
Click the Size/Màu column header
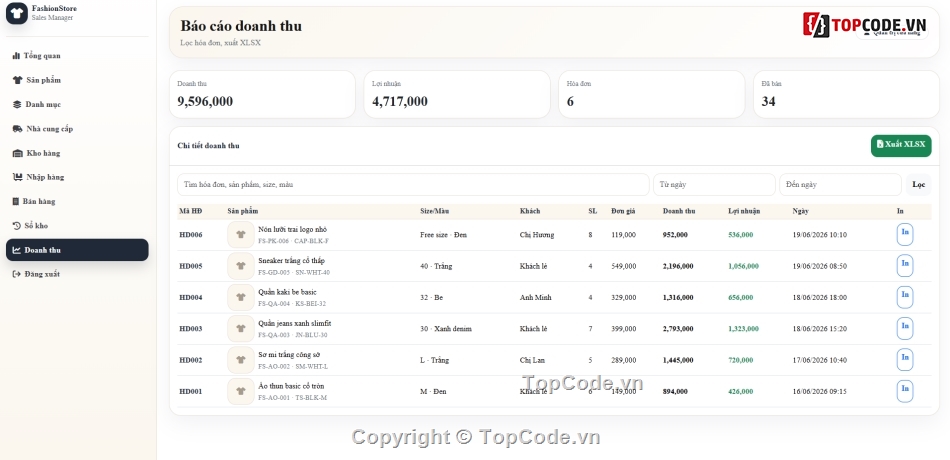434,211
